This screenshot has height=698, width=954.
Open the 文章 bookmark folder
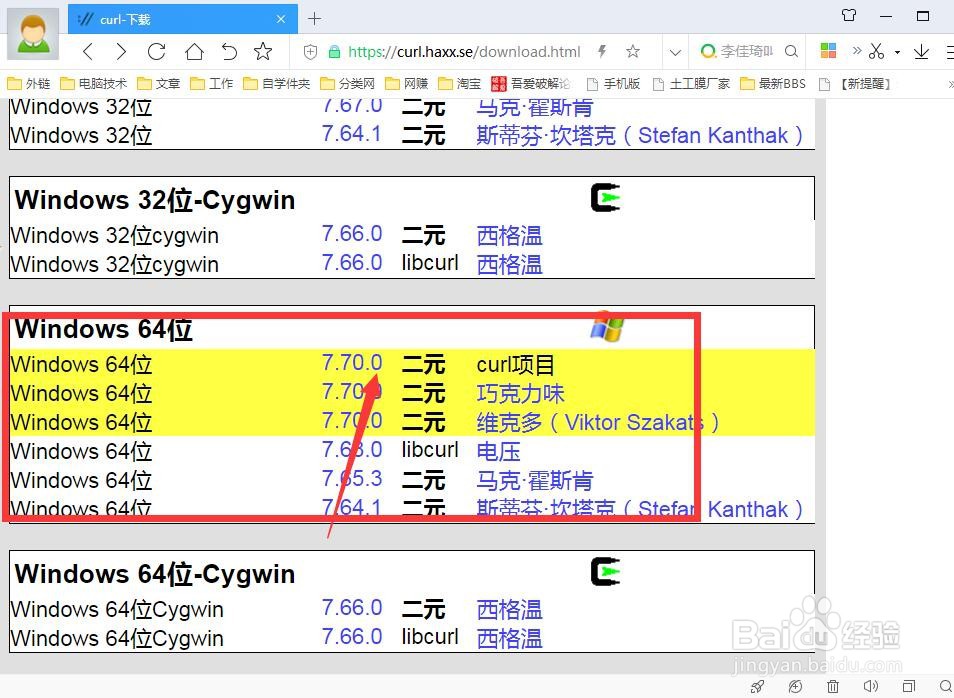(x=159, y=83)
